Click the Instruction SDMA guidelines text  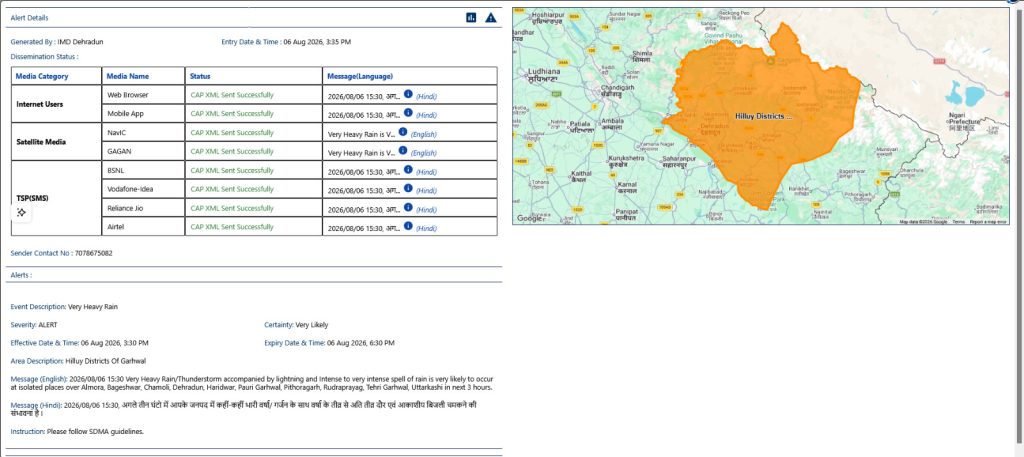(x=77, y=432)
